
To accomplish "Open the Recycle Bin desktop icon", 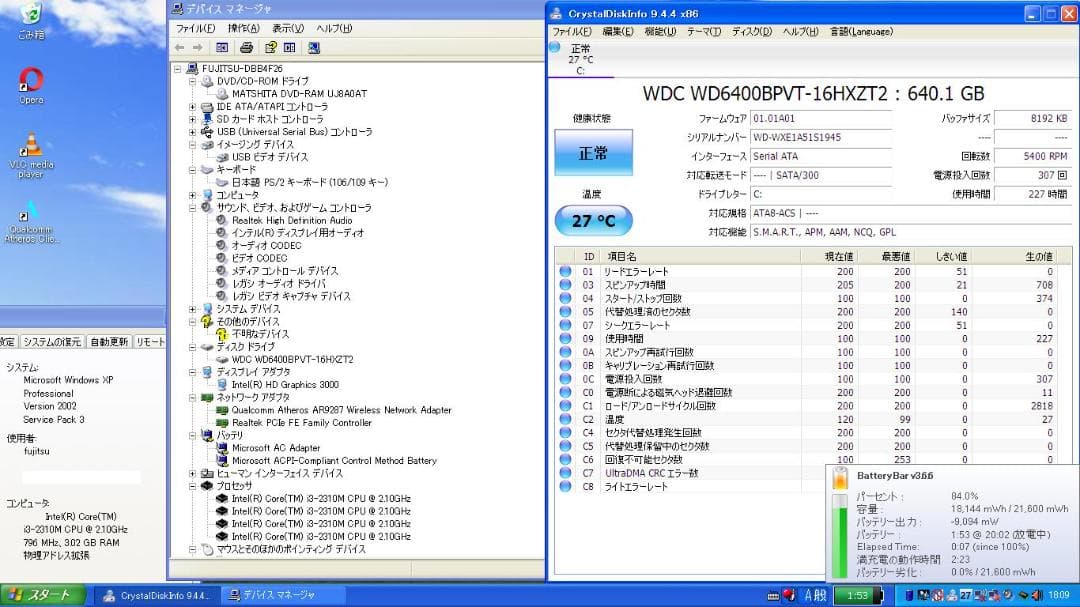I will click(31, 19).
